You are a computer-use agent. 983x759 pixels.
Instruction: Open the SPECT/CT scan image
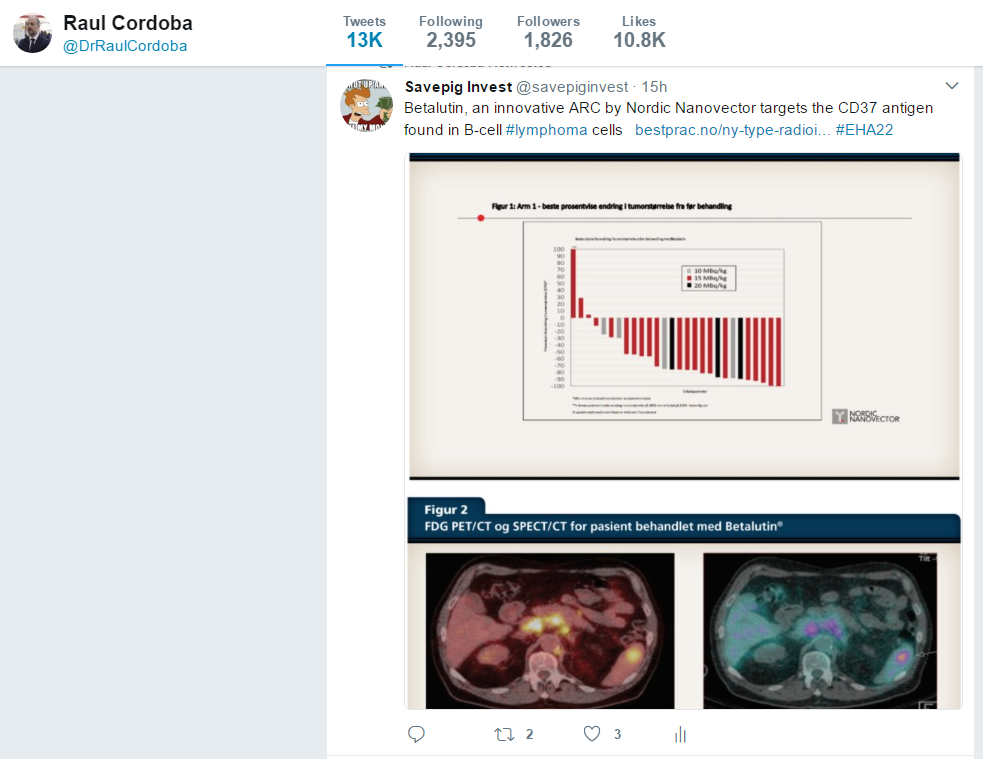[x=820, y=631]
